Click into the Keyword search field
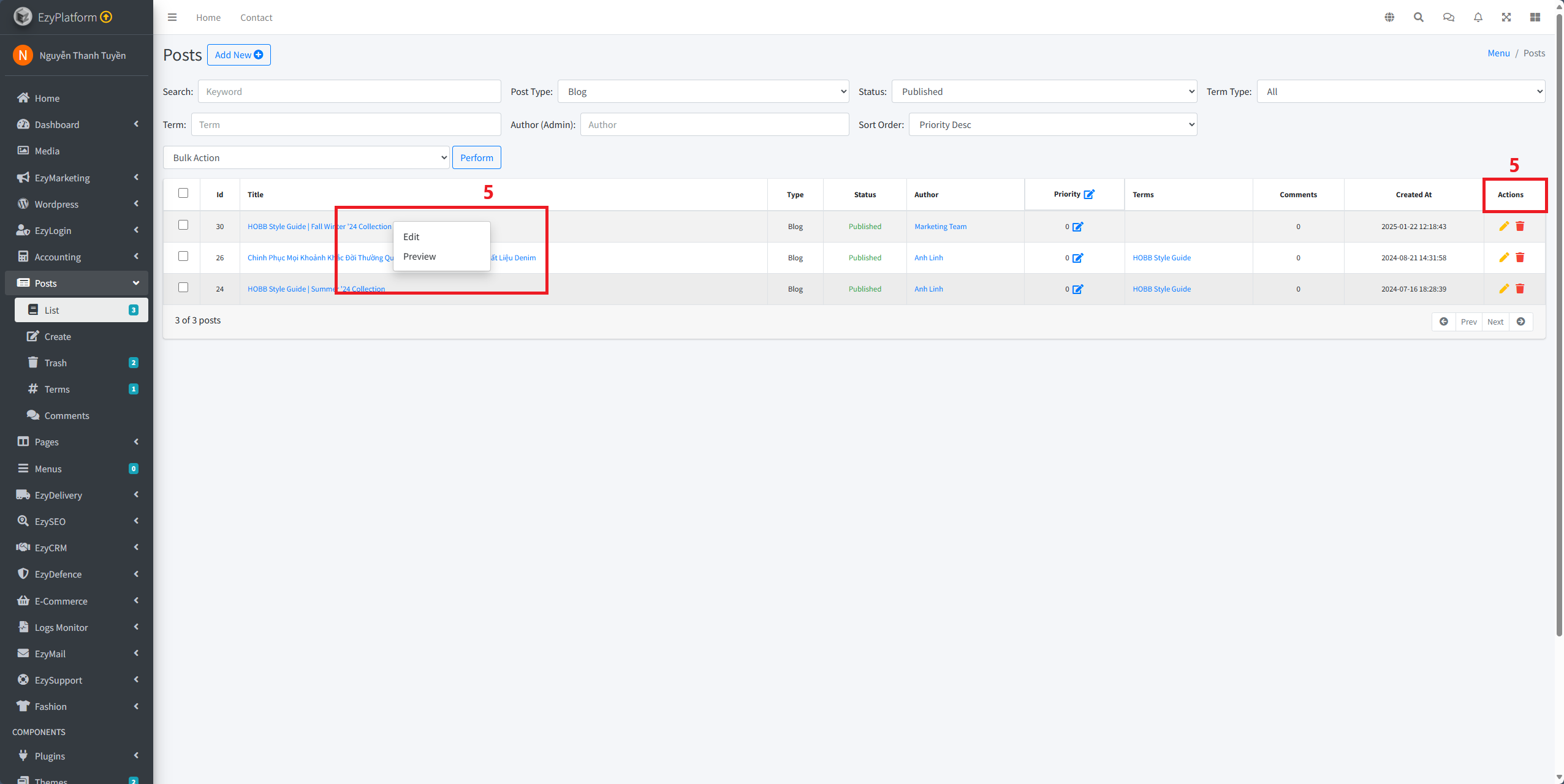1564x784 pixels. click(x=349, y=92)
